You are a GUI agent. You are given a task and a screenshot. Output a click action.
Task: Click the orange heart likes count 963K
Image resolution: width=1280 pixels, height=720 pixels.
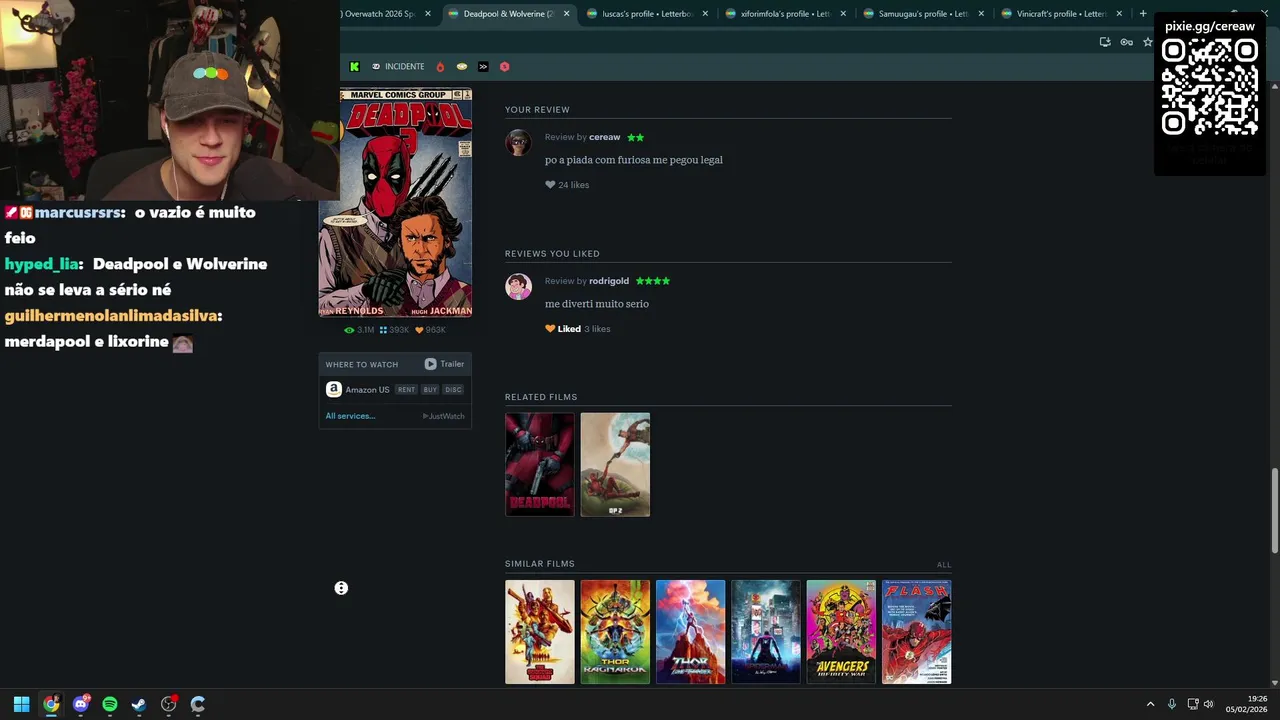[x=431, y=330]
